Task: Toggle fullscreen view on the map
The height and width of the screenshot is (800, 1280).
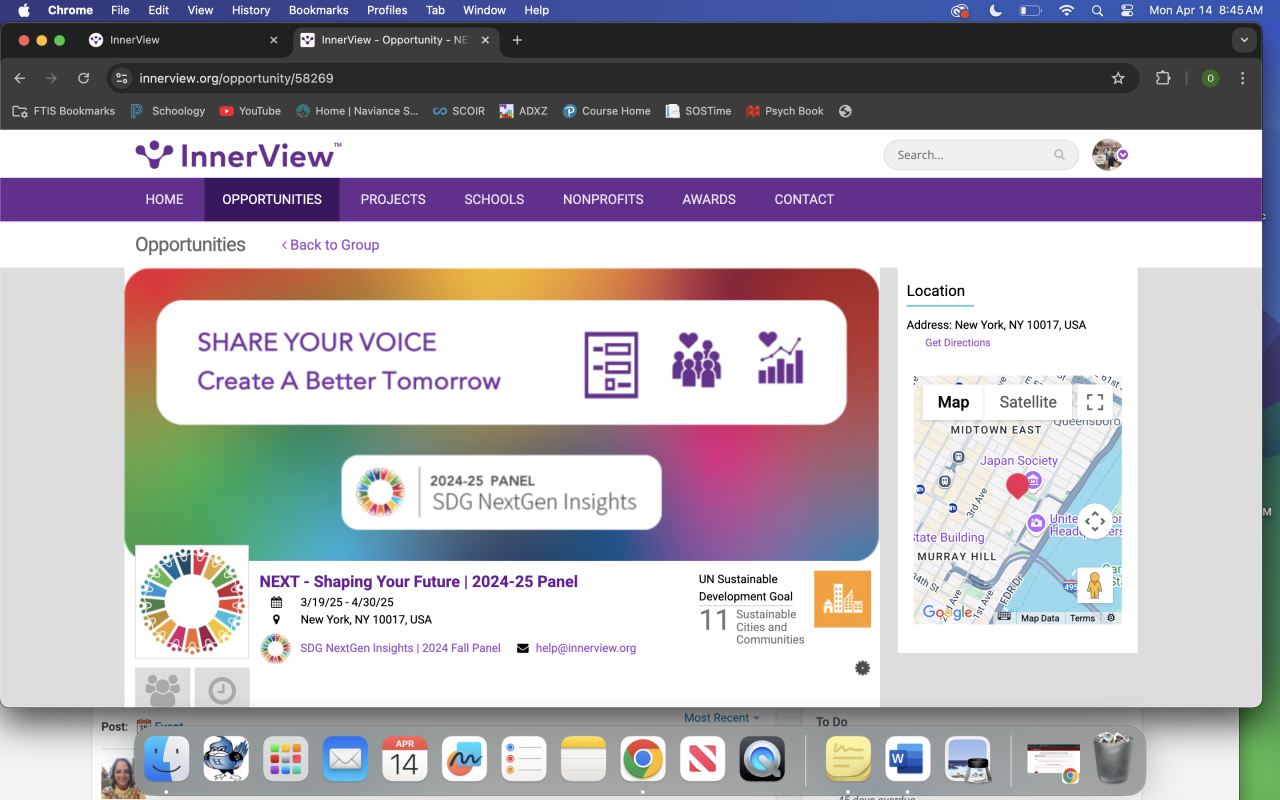Action: point(1095,402)
